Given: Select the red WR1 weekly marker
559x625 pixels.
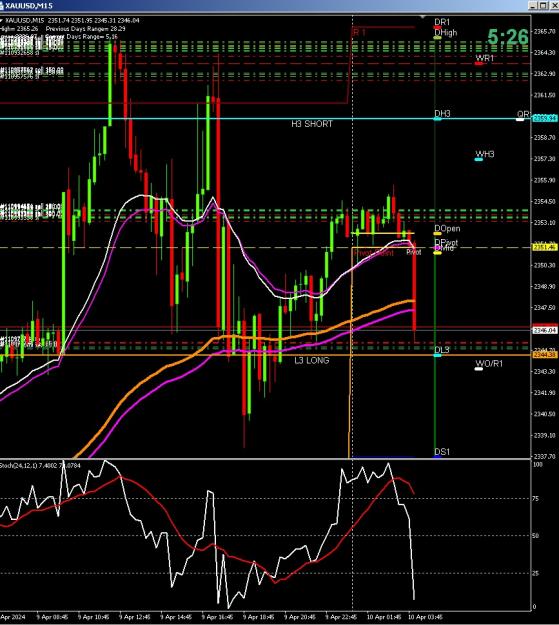Looking at the screenshot, I should click(x=479, y=63).
